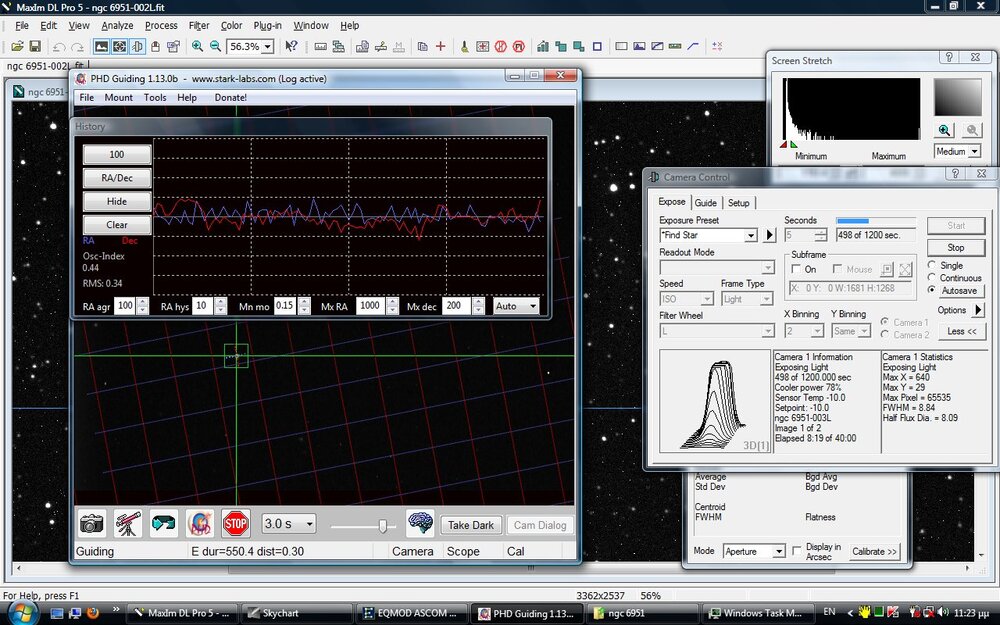
Task: Click the loop exposure arrows icon
Action: coord(163,523)
